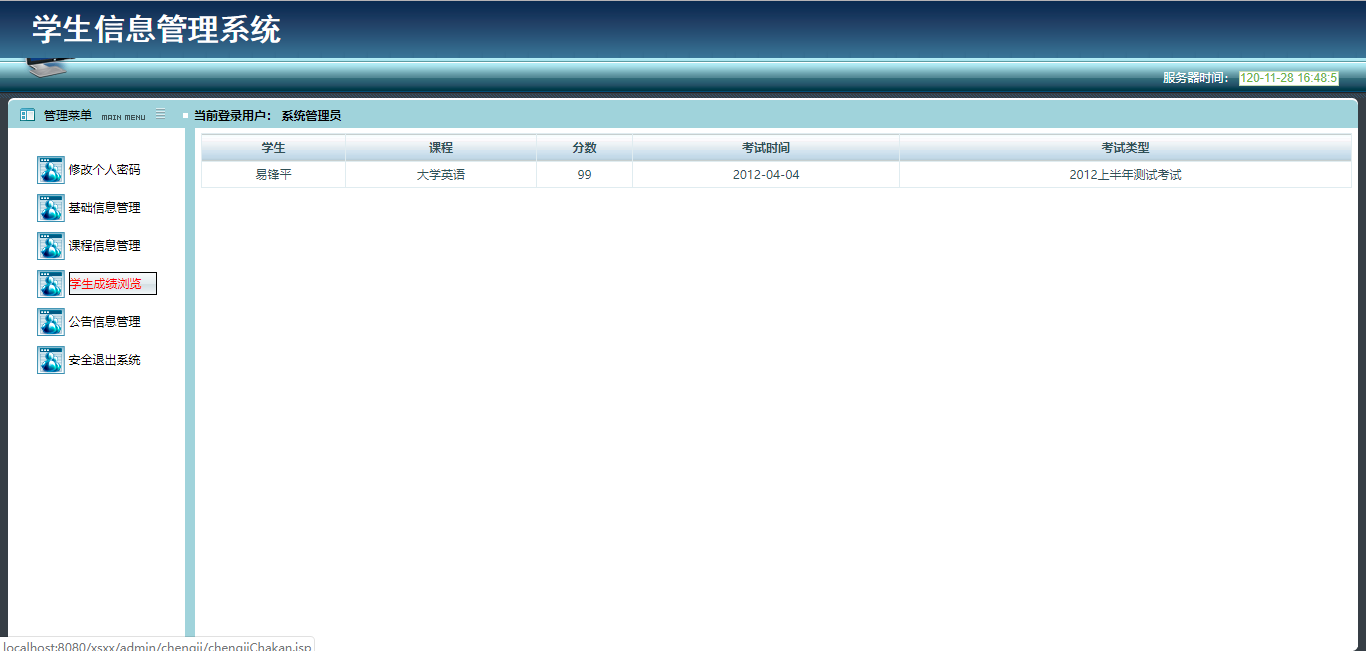Click the 管理菜单 heading text

tap(68, 116)
